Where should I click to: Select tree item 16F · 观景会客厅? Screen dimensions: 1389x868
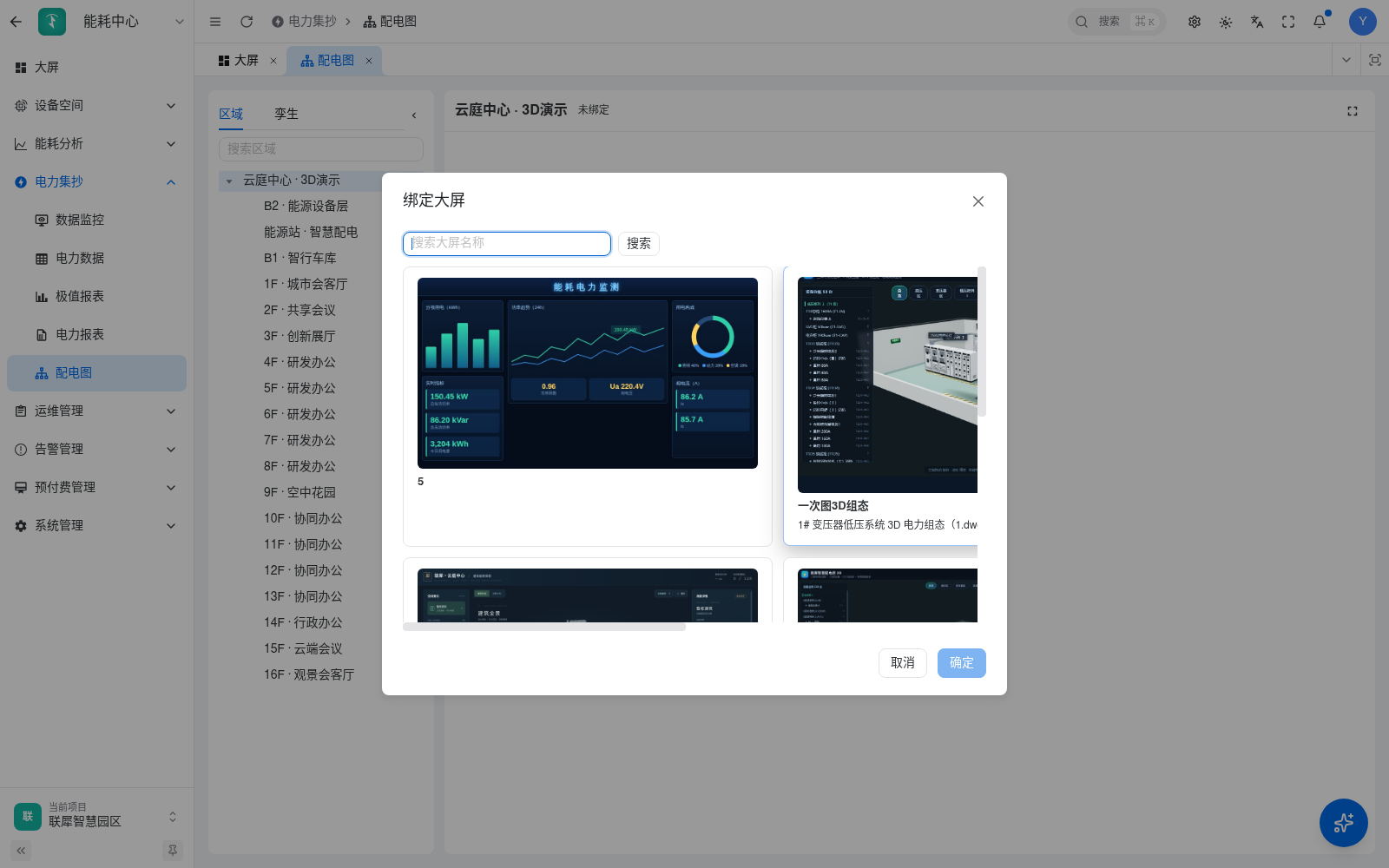[x=309, y=674]
